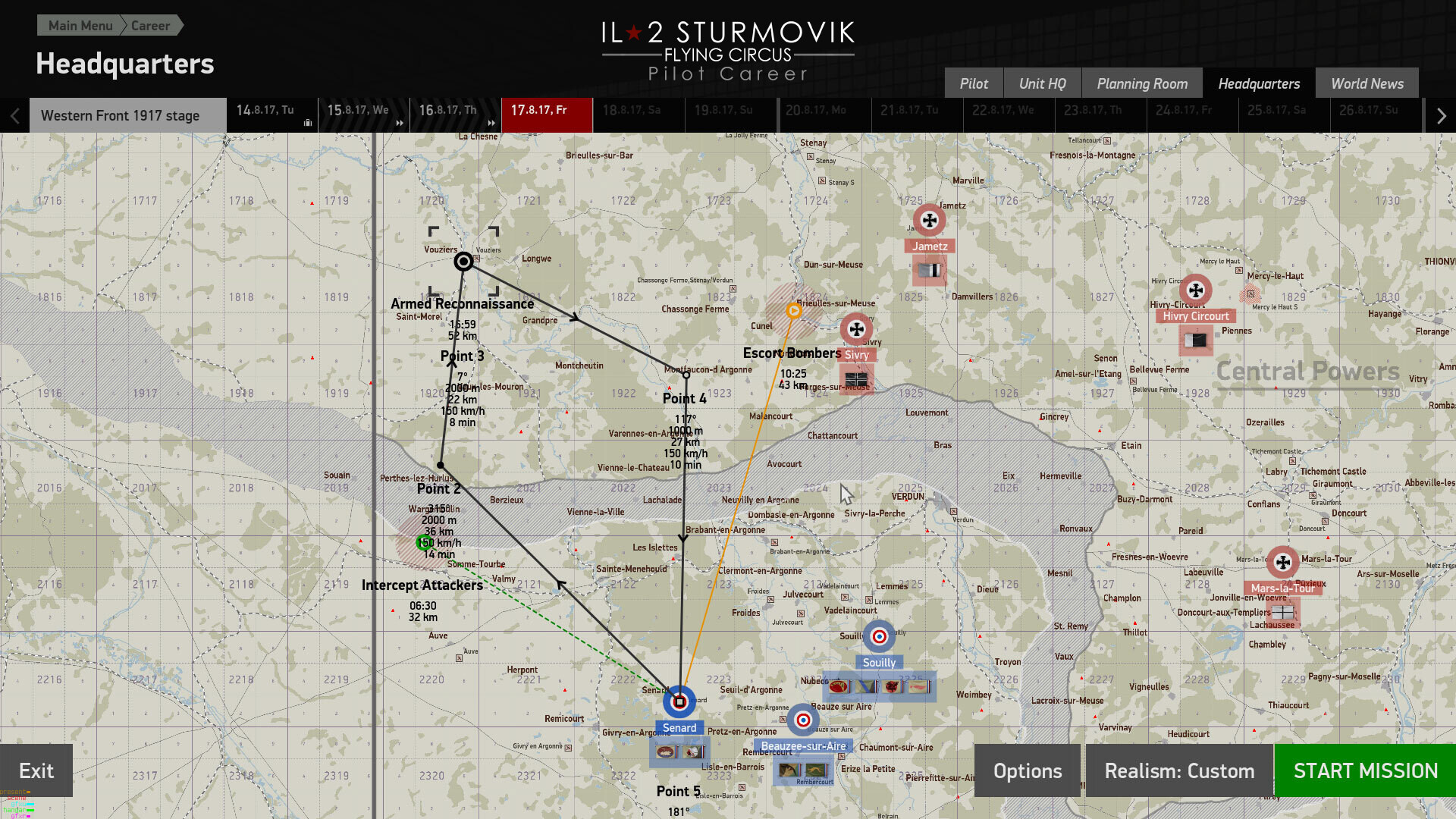The height and width of the screenshot is (819, 1456).
Task: Click the green Intercept Attackers target marker
Action: pos(424,542)
